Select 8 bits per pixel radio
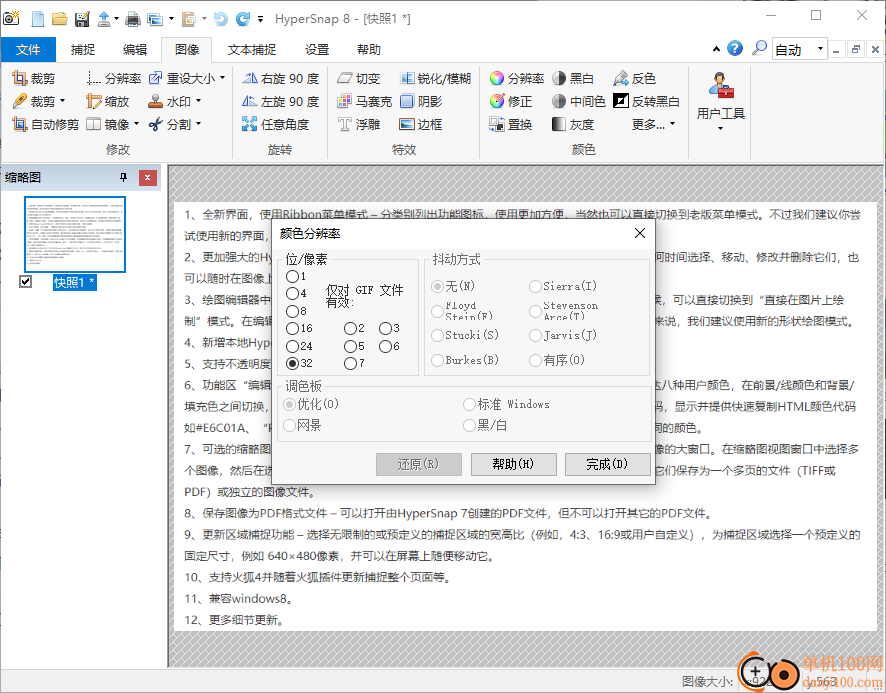Image resolution: width=886 pixels, height=693 pixels. 293,311
